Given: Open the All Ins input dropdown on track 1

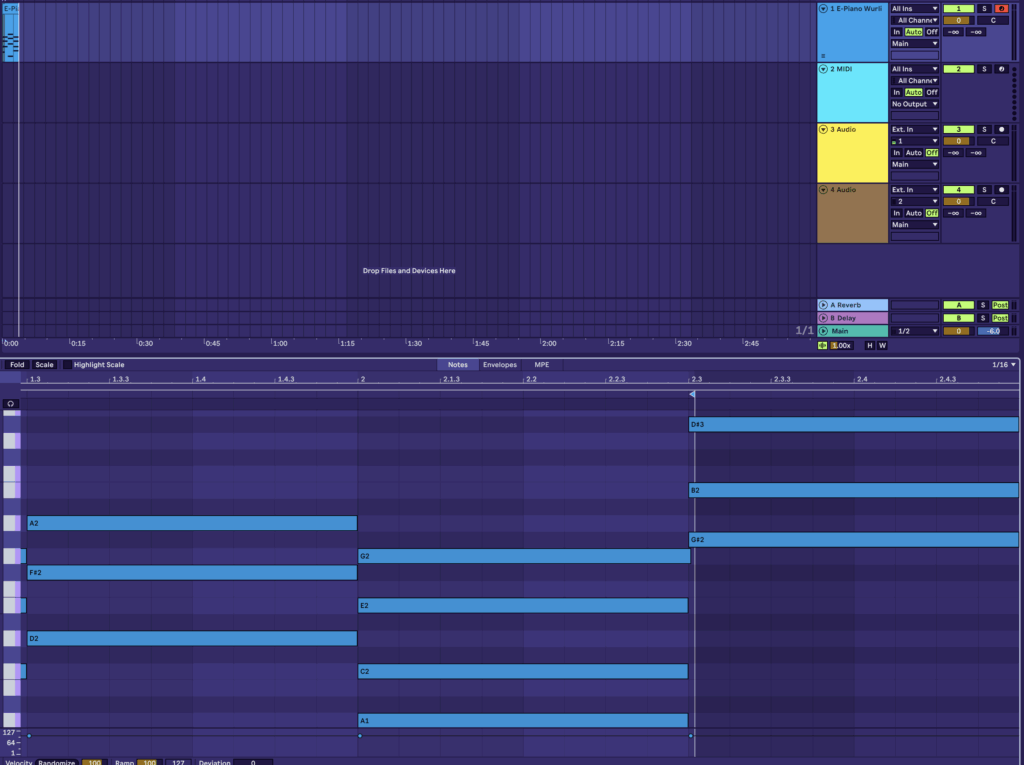Looking at the screenshot, I should [915, 9].
